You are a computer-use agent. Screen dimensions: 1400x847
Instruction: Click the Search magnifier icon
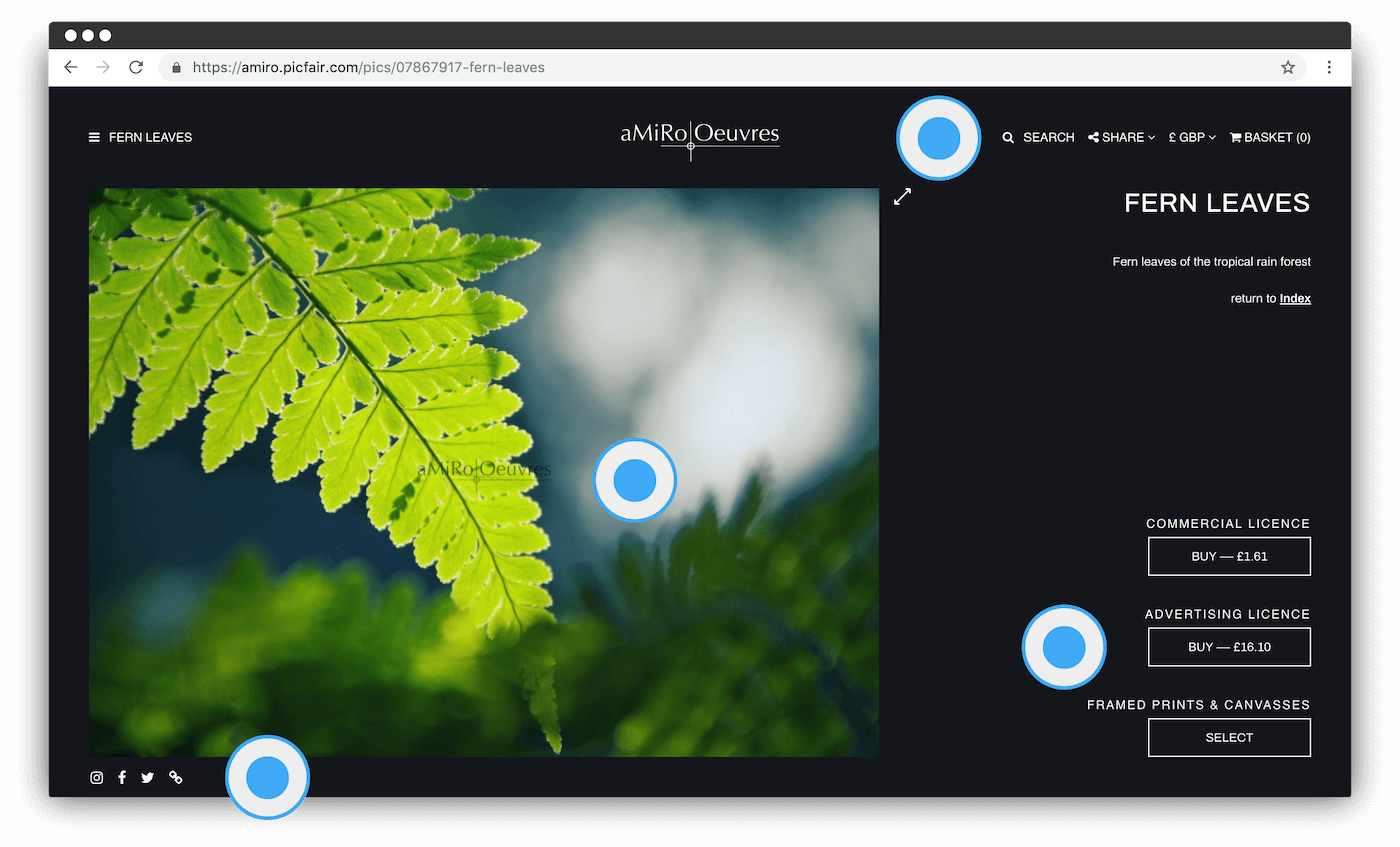point(1008,137)
